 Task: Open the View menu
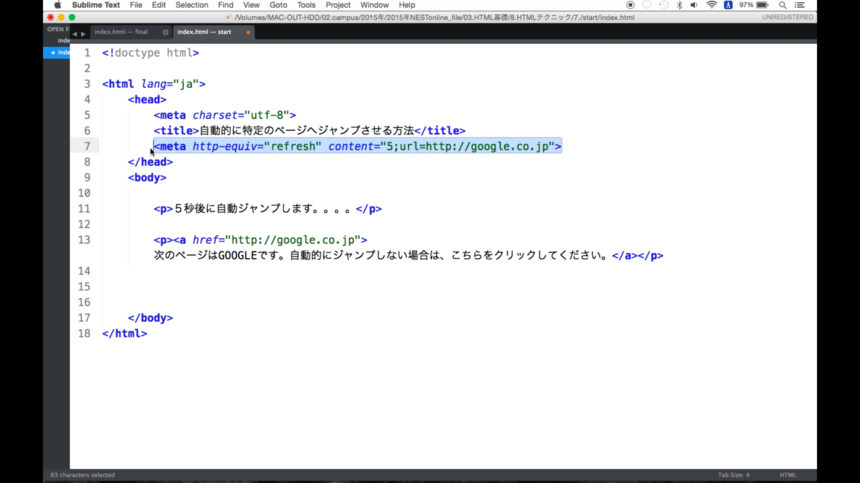click(251, 5)
